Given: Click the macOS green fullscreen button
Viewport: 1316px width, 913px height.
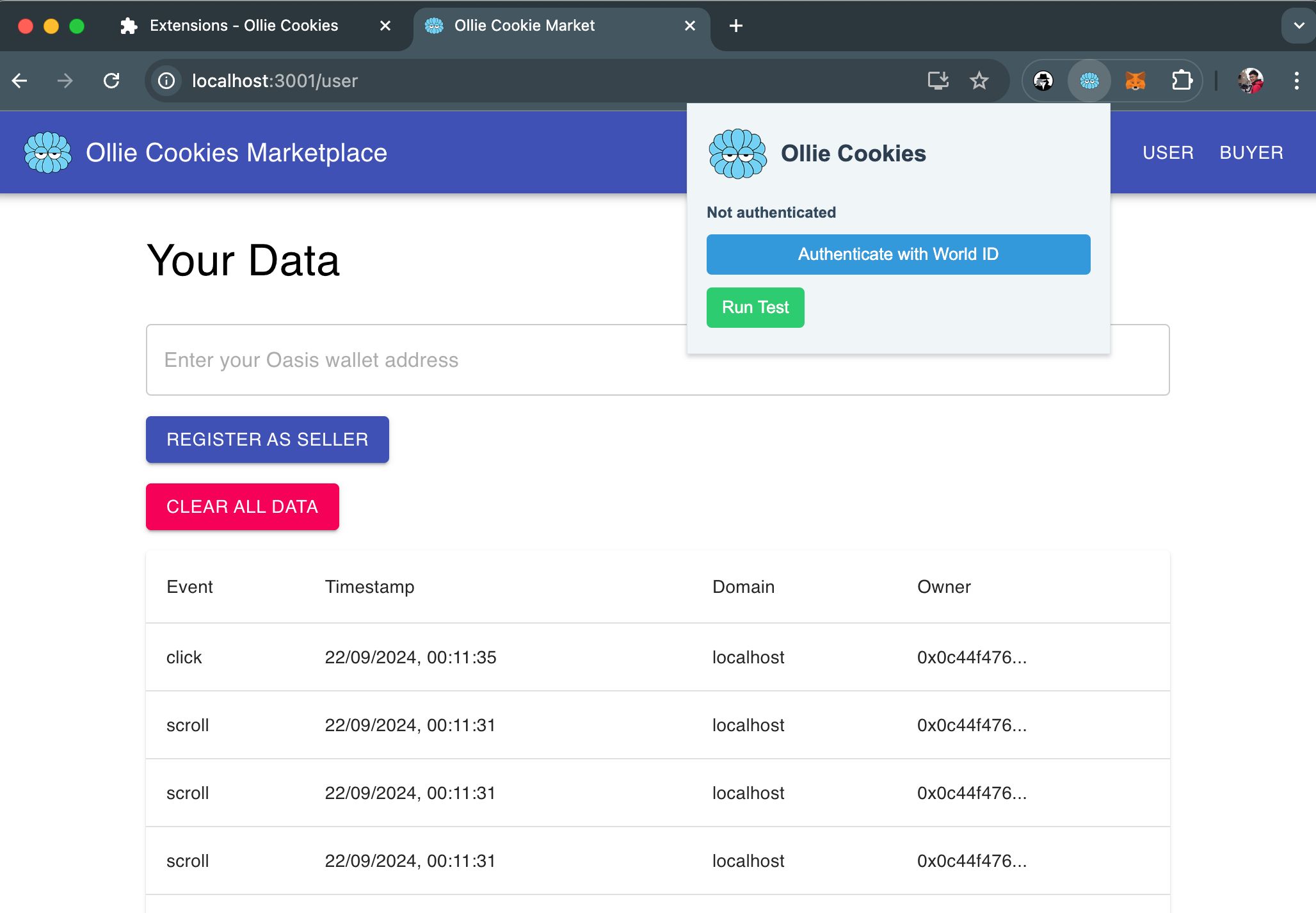Looking at the screenshot, I should 77,26.
